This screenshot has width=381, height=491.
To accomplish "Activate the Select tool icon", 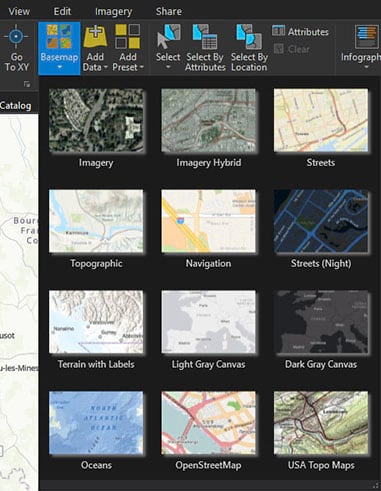I will [x=169, y=36].
